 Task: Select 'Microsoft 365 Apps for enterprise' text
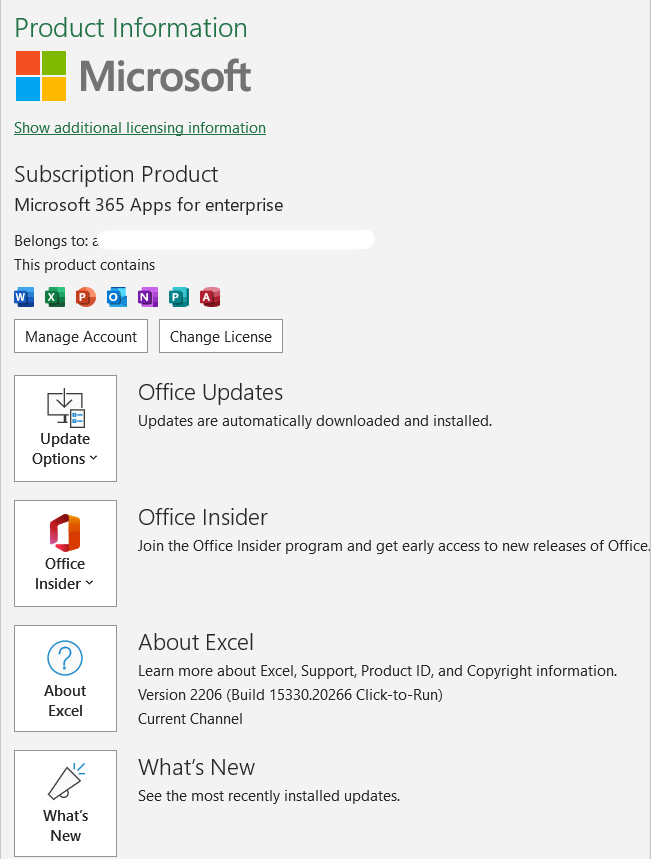[x=149, y=205]
